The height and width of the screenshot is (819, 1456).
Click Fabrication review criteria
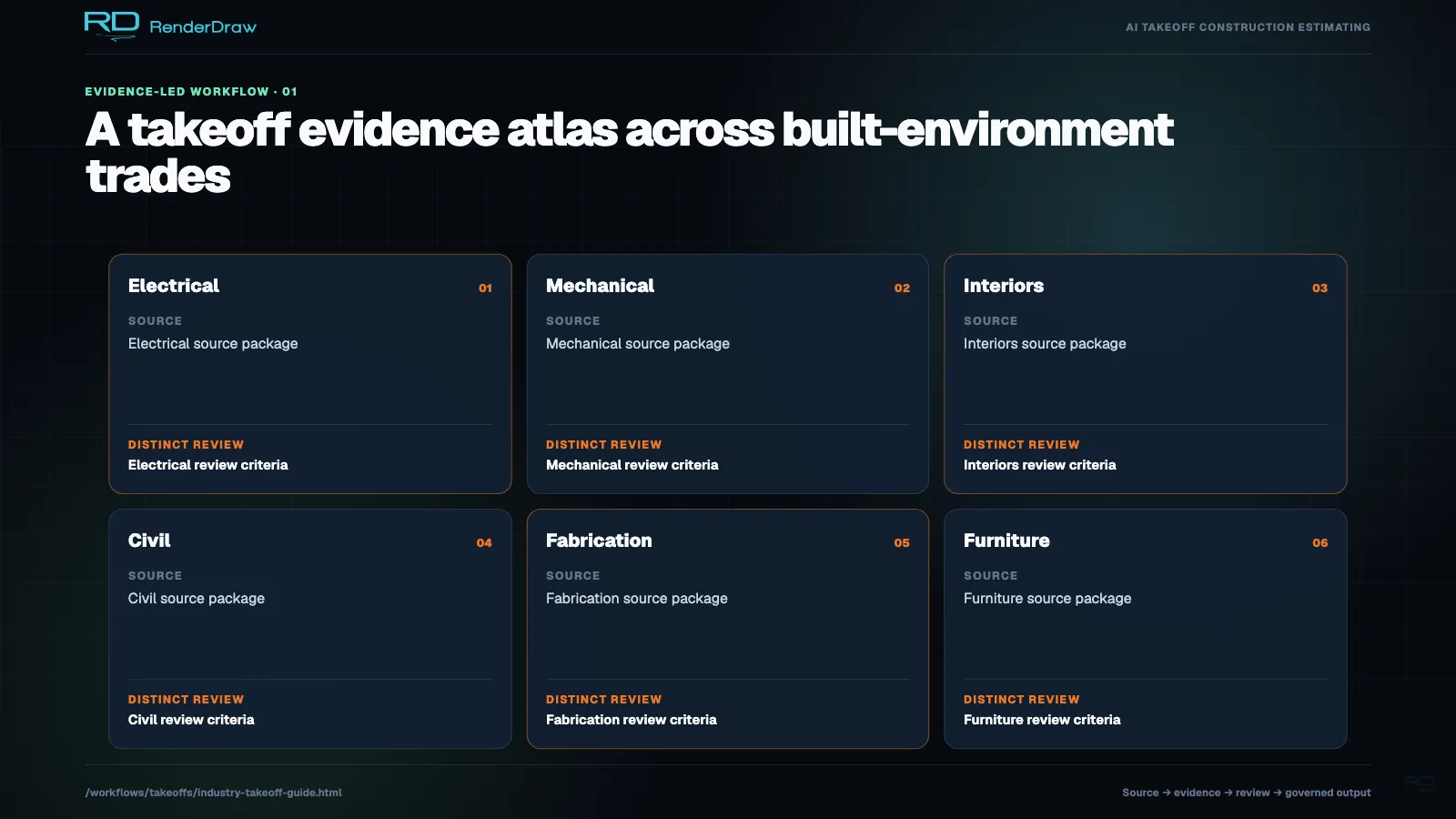632,720
